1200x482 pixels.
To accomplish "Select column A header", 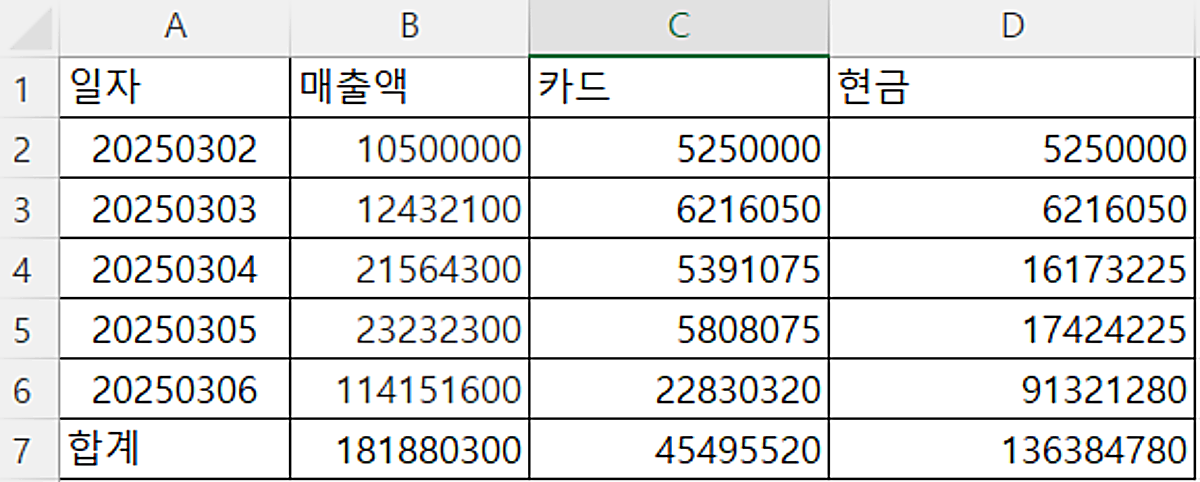I will click(x=176, y=28).
